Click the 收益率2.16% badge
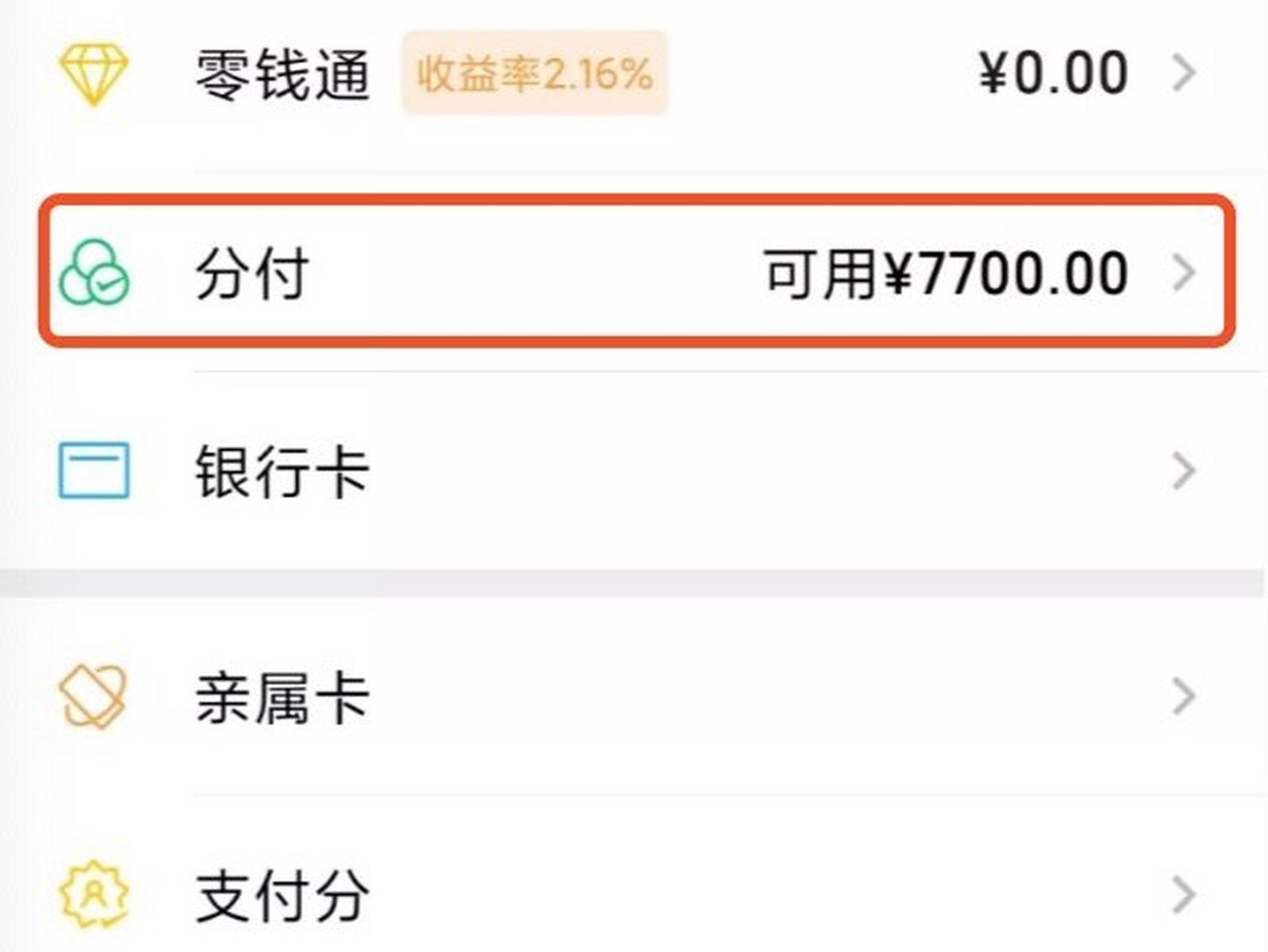The image size is (1268, 952). [534, 74]
